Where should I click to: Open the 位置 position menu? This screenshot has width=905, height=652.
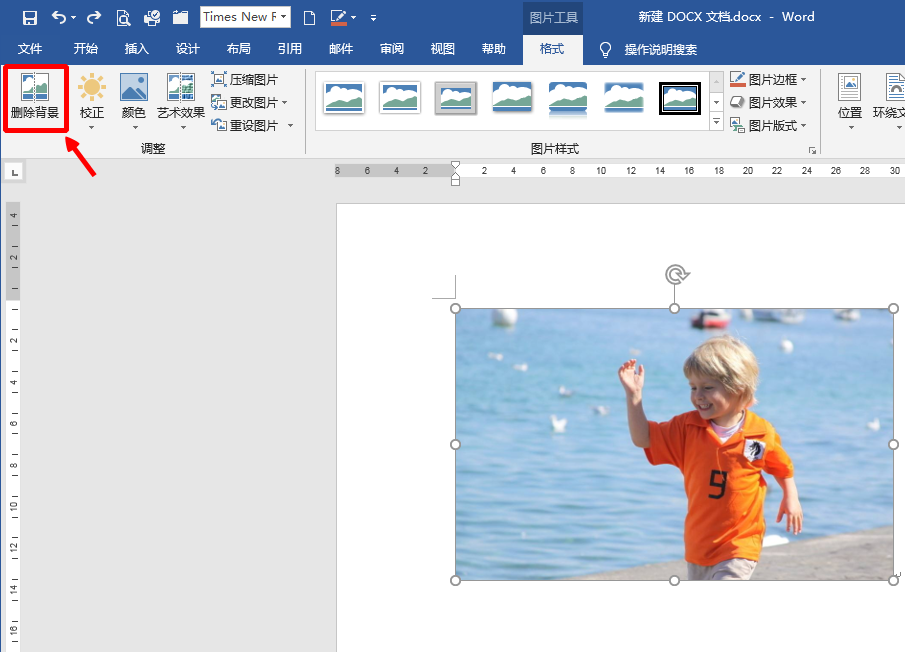pyautogui.click(x=850, y=100)
